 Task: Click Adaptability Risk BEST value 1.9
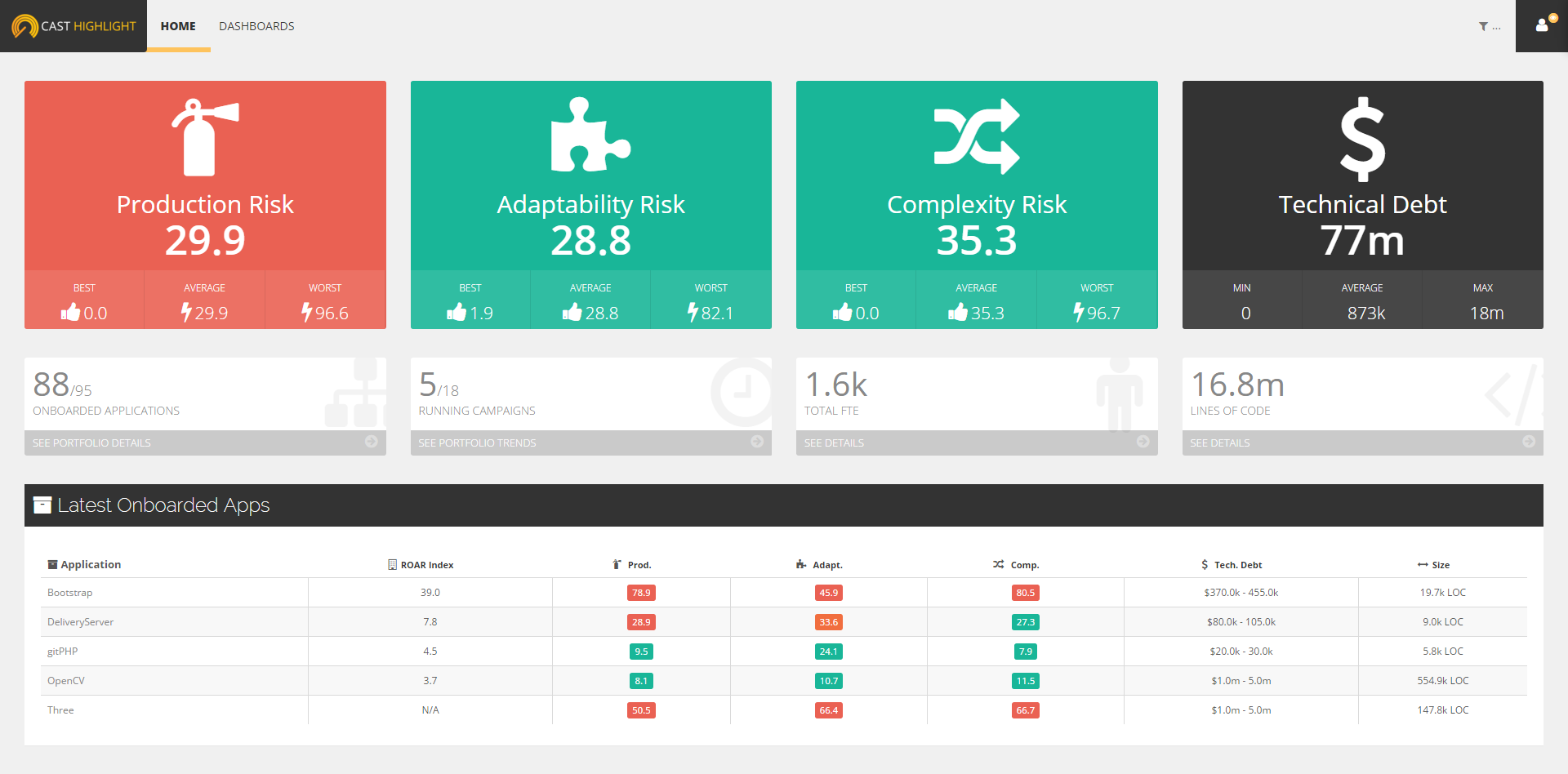[x=470, y=313]
